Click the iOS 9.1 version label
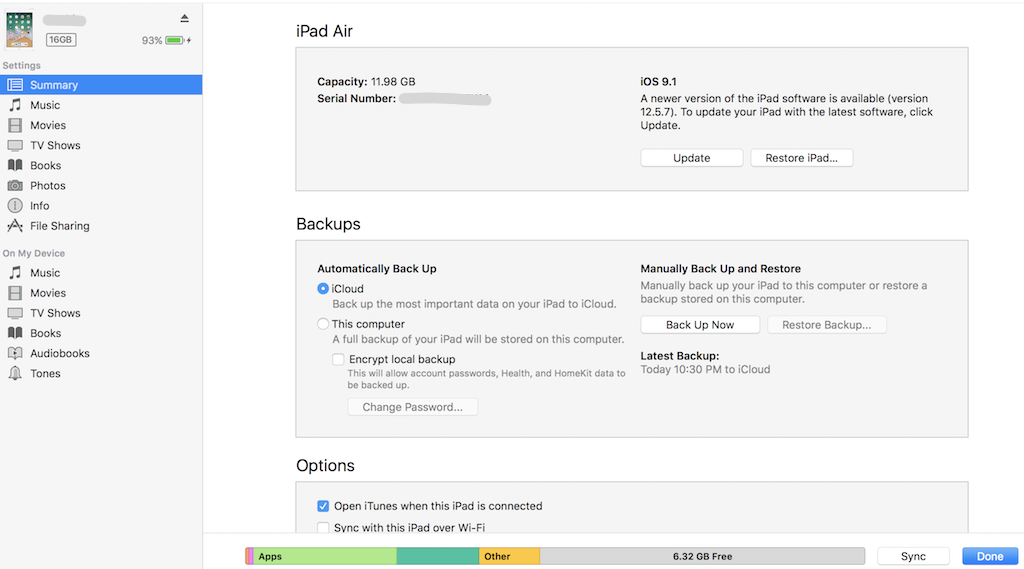 coord(658,82)
